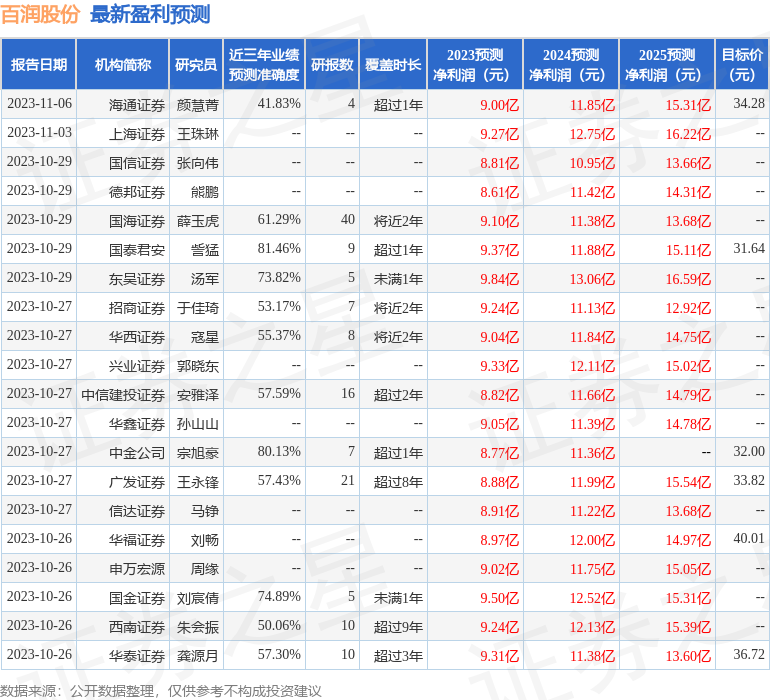770x700 pixels.
Task: Click accuracy value 80.13%
Action: 279,451
